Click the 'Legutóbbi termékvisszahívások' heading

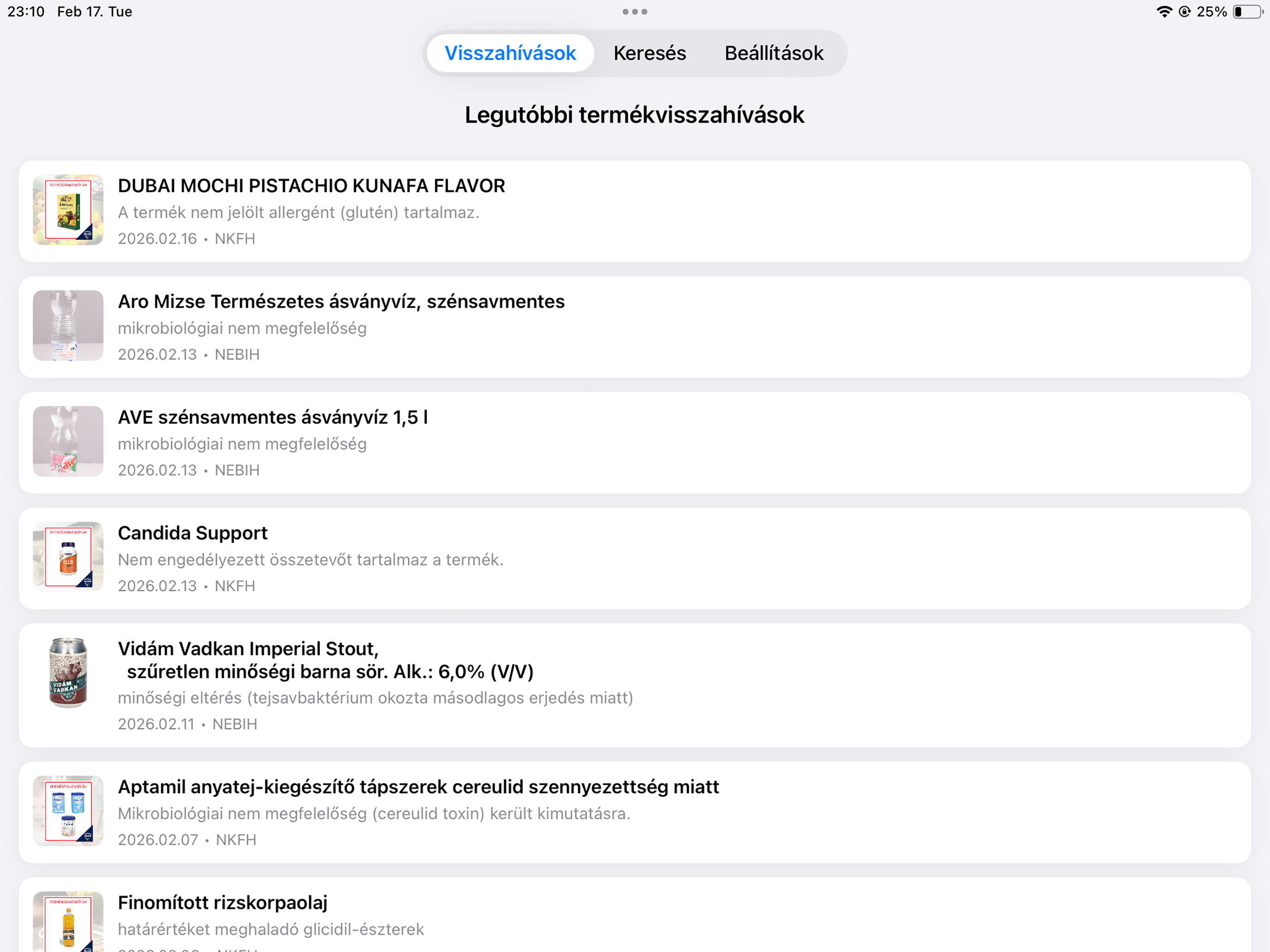coord(635,115)
